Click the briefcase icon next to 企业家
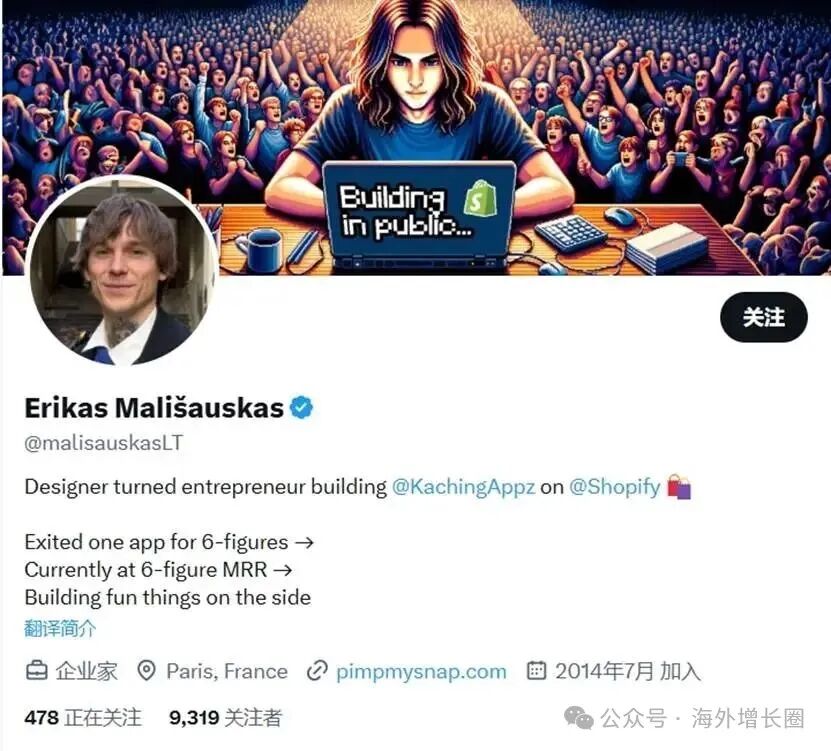Image resolution: width=831 pixels, height=751 pixels. point(37,670)
